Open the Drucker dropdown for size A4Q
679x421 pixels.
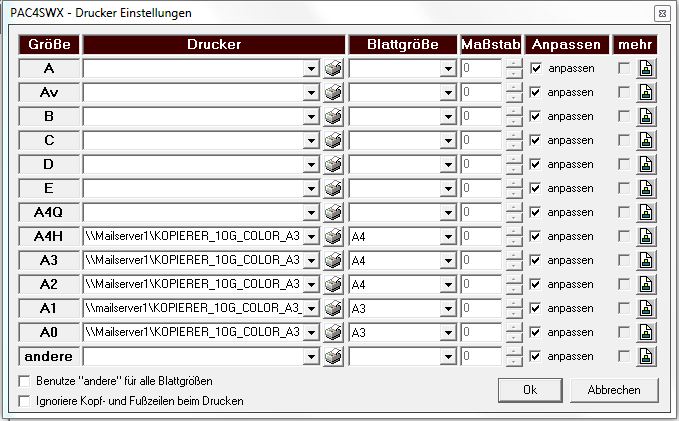[x=311, y=212]
